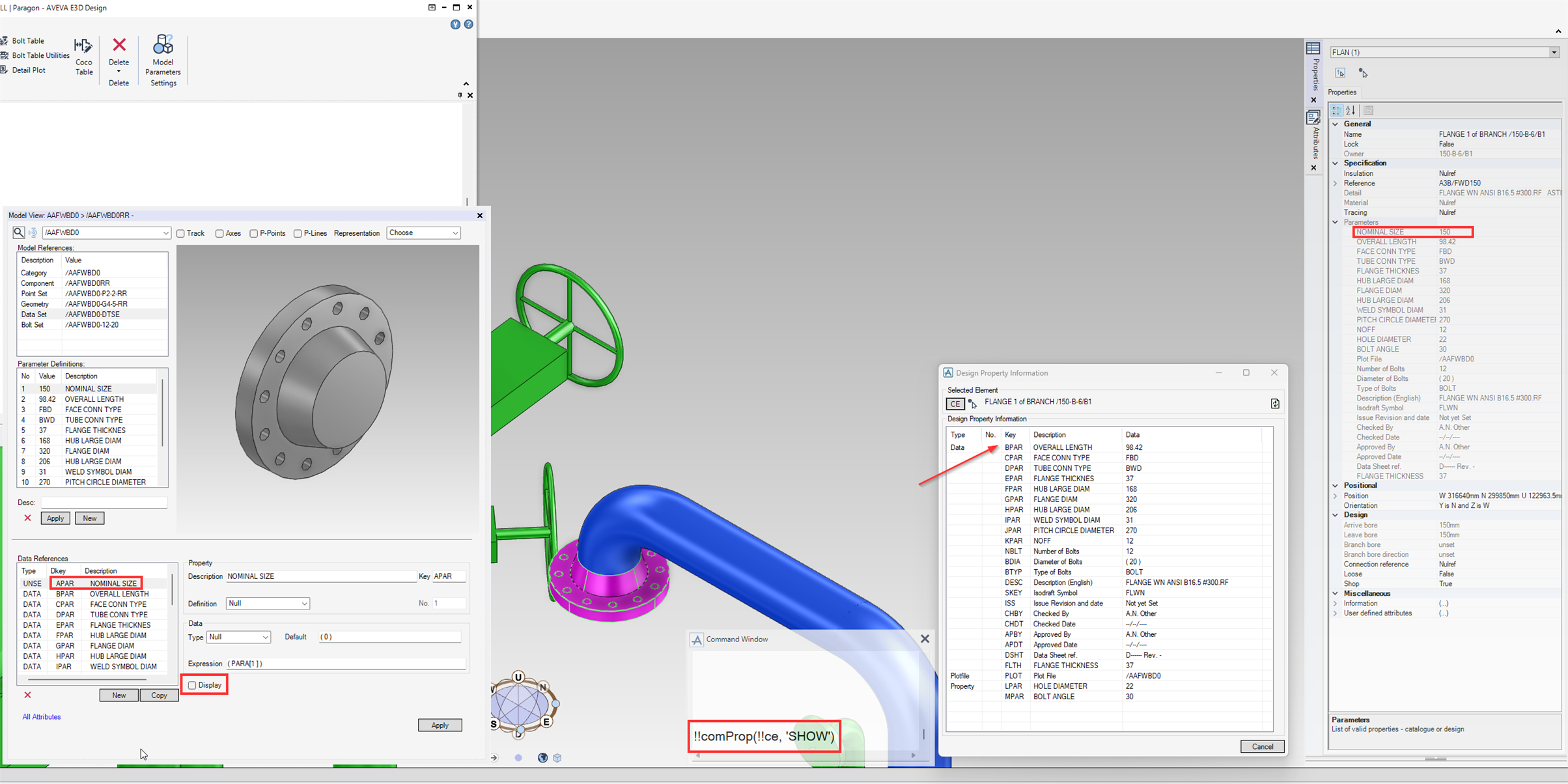1568x784 pixels.
Task: Collapse the Parameters property group
Action: tap(1336, 223)
